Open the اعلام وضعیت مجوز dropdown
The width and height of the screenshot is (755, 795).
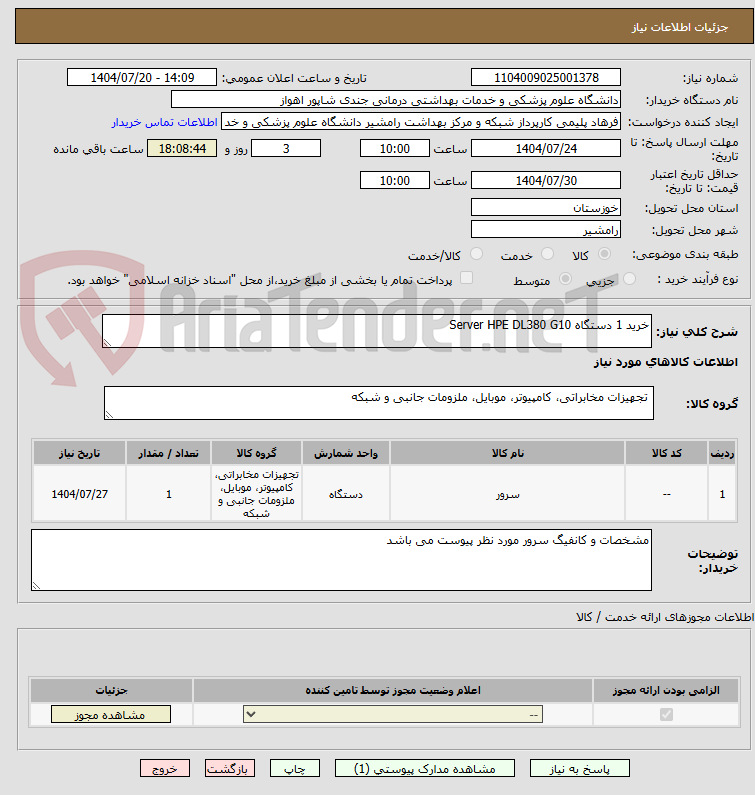pos(393,714)
